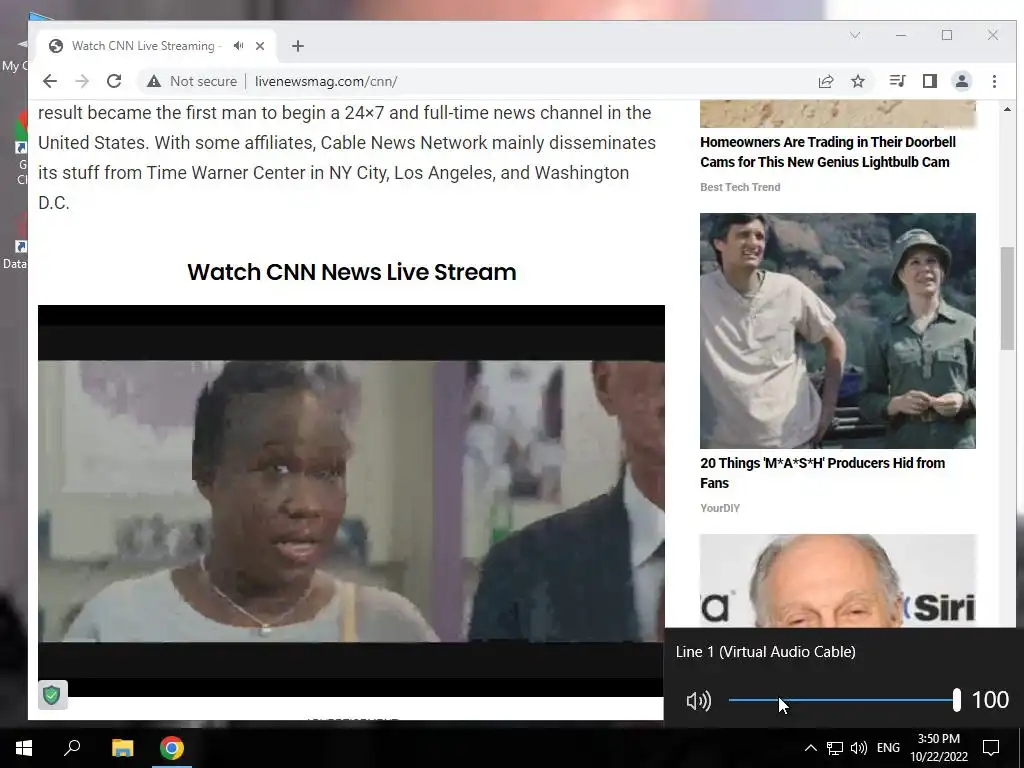This screenshot has width=1024, height=768.
Task: Open a new tab with the plus button
Action: click(x=298, y=46)
